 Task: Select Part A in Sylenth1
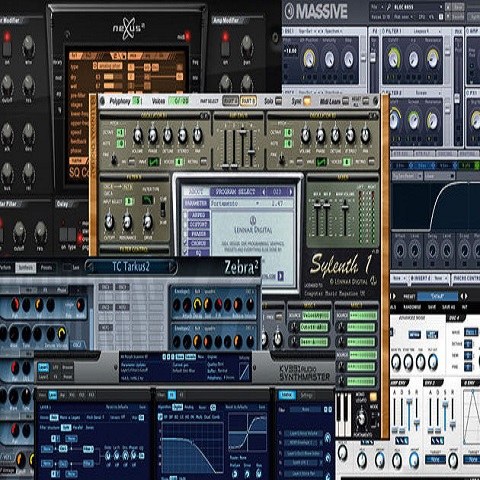click(230, 101)
